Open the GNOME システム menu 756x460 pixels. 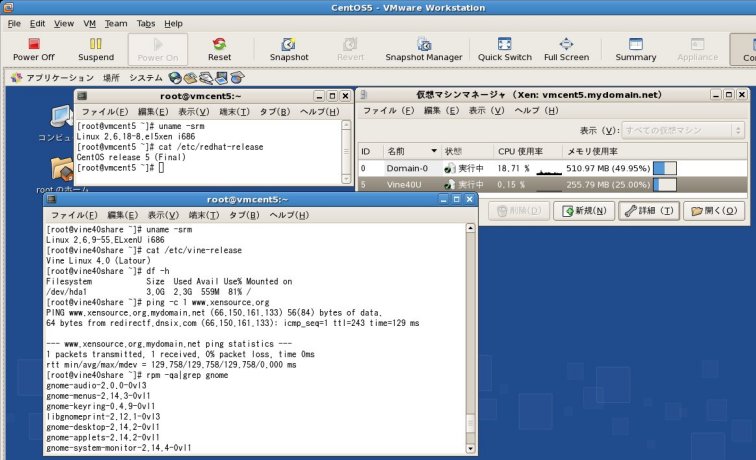point(146,78)
